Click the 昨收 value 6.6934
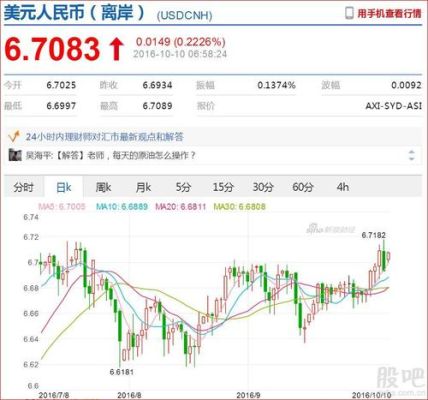Screen dimensions: 428x400 click(x=157, y=85)
